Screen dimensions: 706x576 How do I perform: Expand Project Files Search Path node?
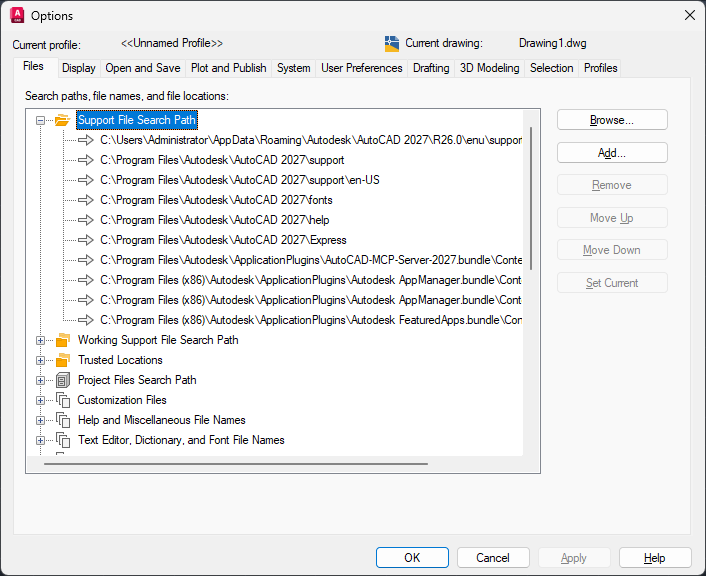point(41,380)
